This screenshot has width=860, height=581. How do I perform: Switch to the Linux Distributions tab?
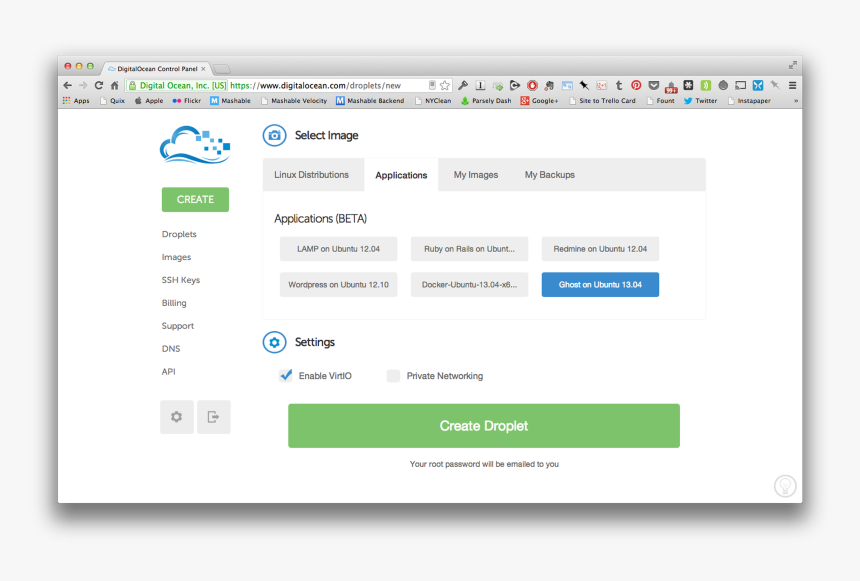(x=312, y=174)
